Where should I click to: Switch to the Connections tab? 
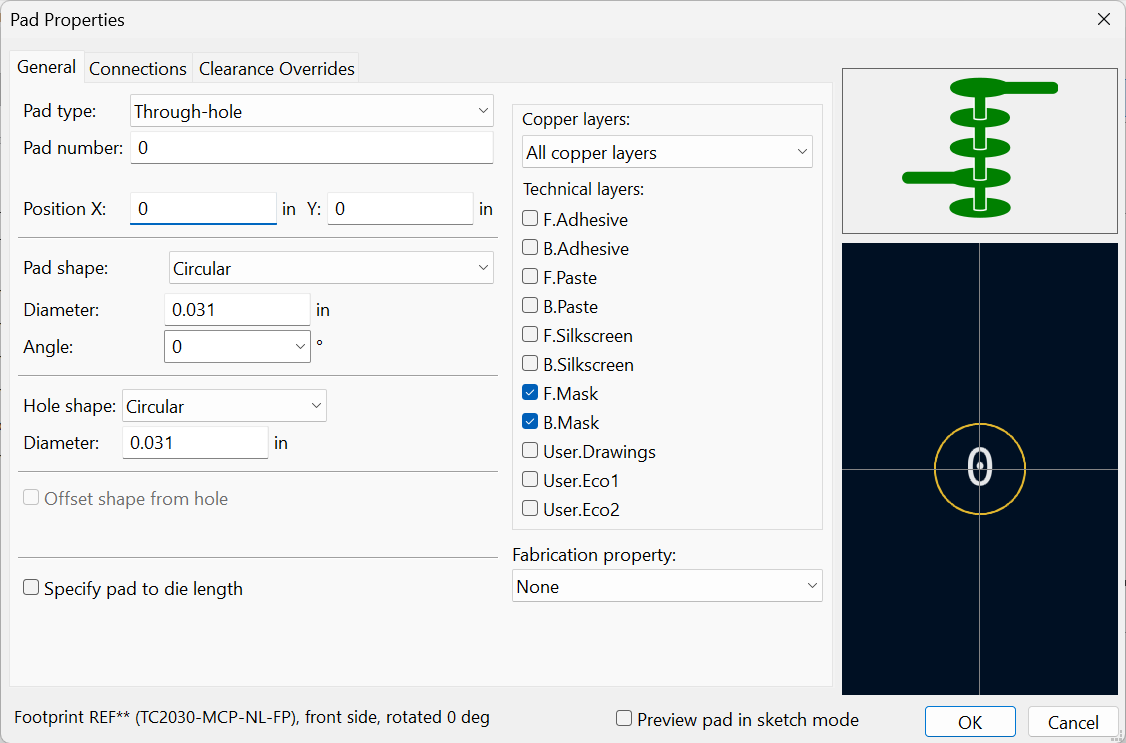[x=138, y=69]
